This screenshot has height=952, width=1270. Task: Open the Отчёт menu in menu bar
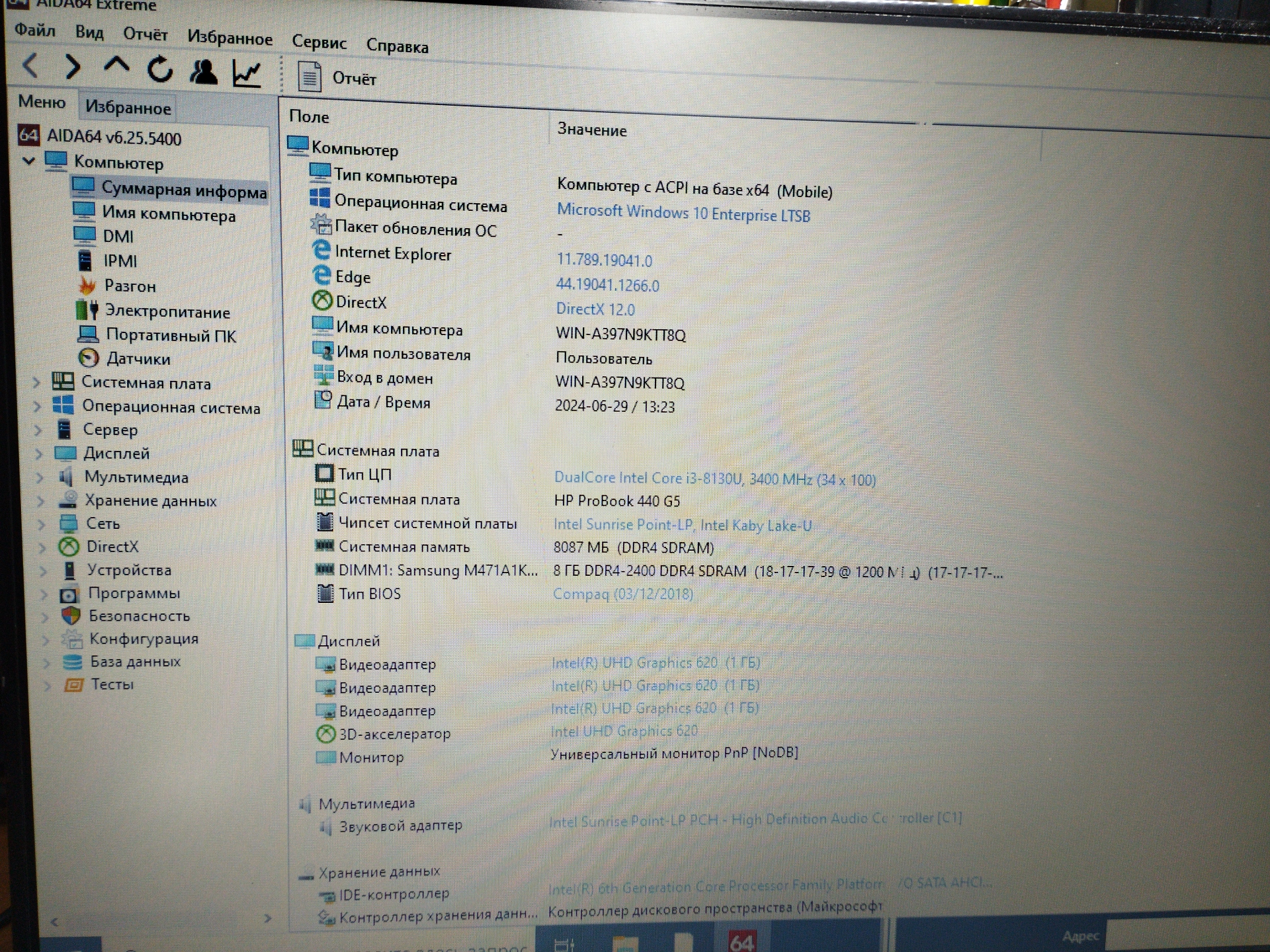146,34
